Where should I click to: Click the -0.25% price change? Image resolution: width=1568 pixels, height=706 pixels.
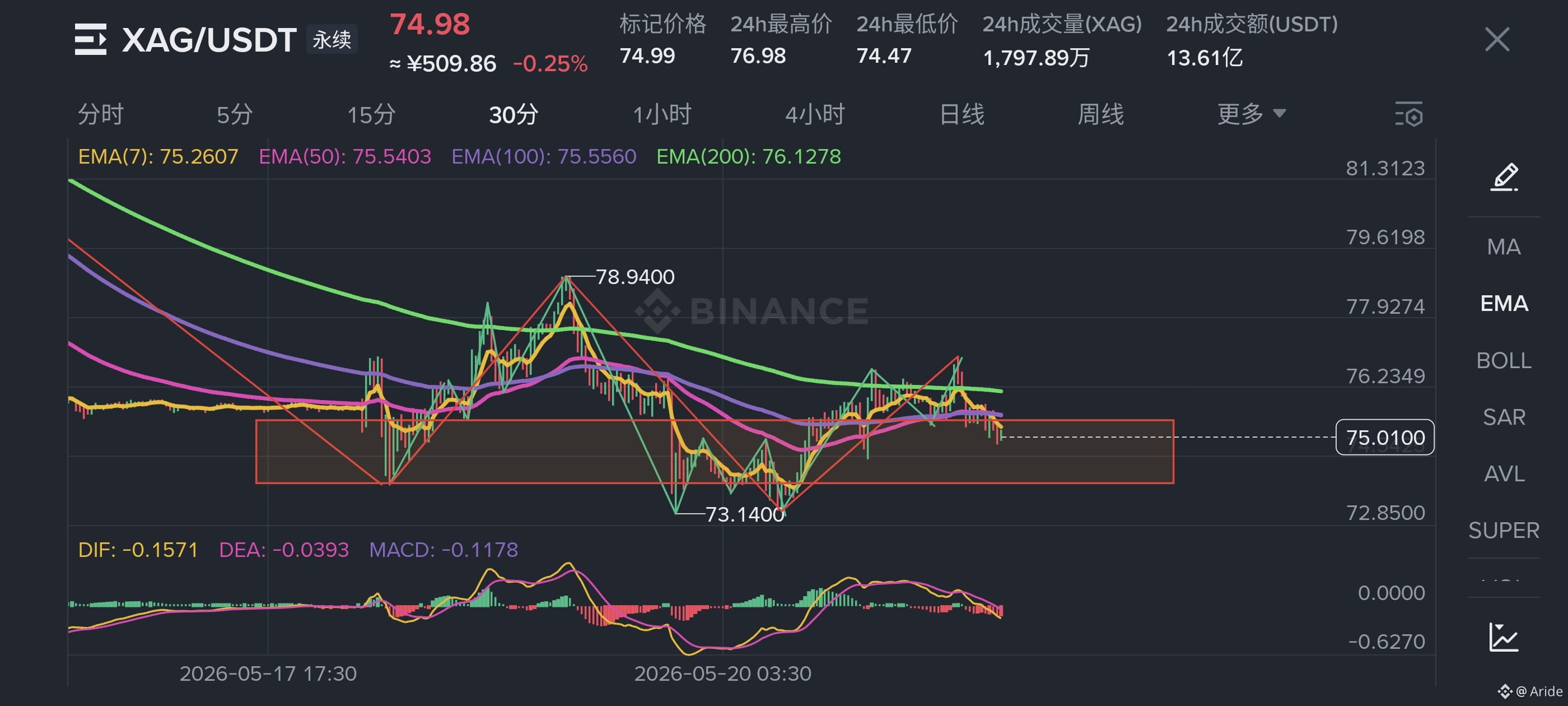pos(550,63)
